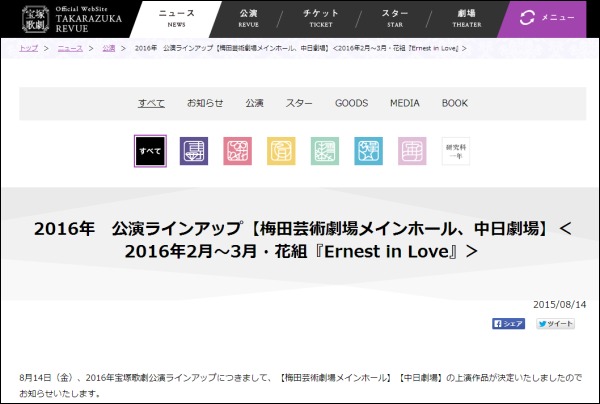
Task: Select the すべて category filter
Action: (151, 103)
